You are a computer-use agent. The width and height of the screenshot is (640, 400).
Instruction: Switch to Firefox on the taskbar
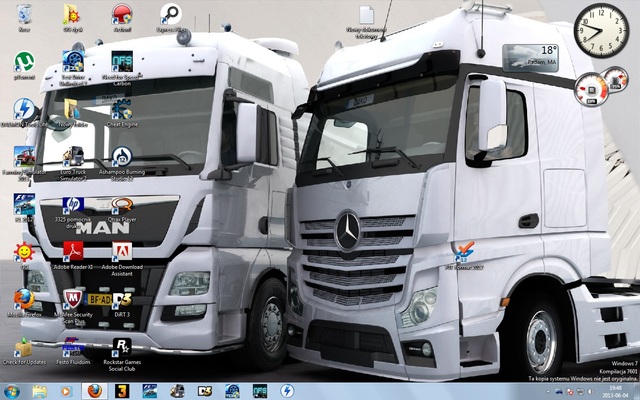95,391
